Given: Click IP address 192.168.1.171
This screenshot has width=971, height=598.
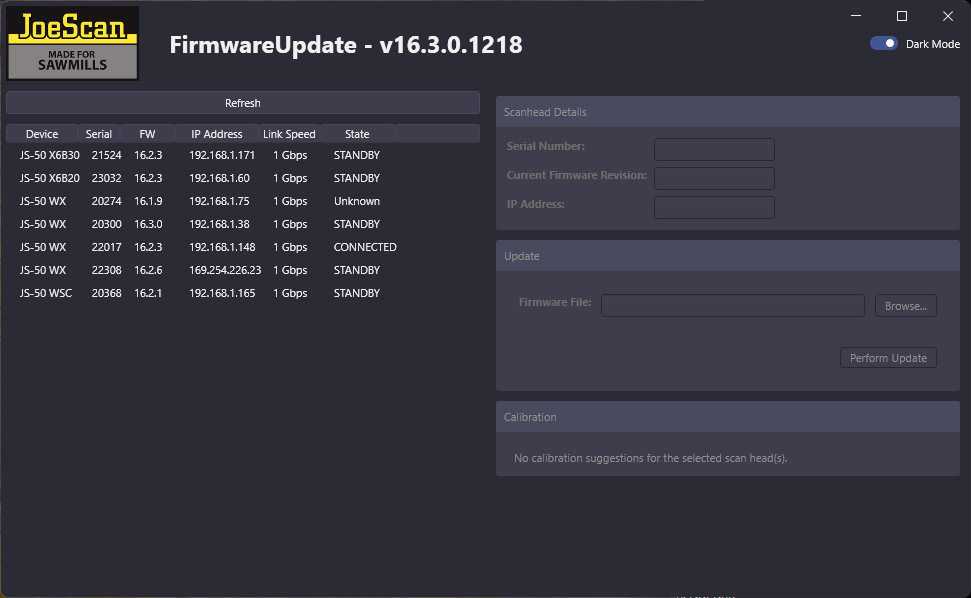Looking at the screenshot, I should pos(222,155).
